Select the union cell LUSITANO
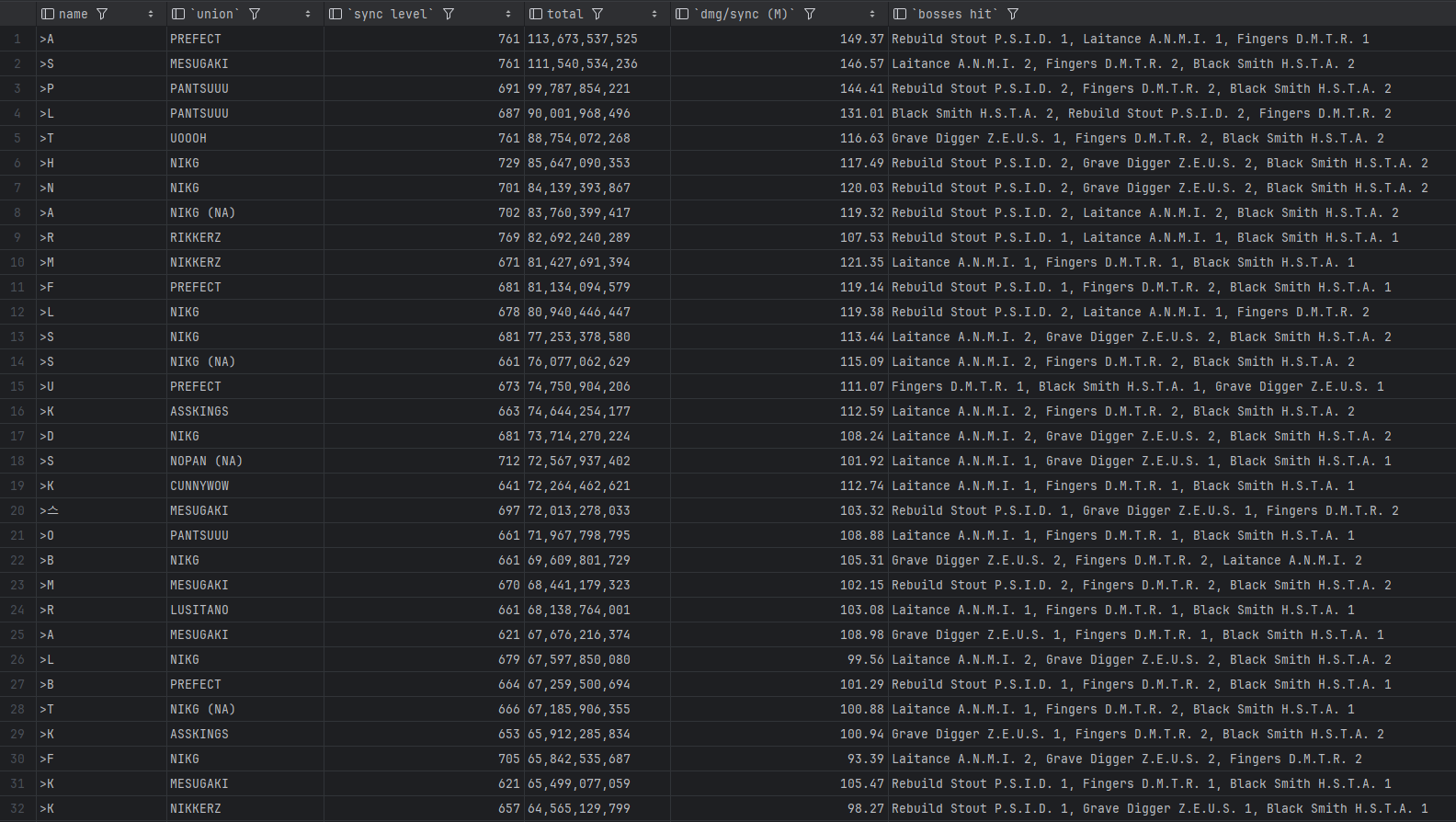This screenshot has width=1456, height=822. tap(245, 610)
